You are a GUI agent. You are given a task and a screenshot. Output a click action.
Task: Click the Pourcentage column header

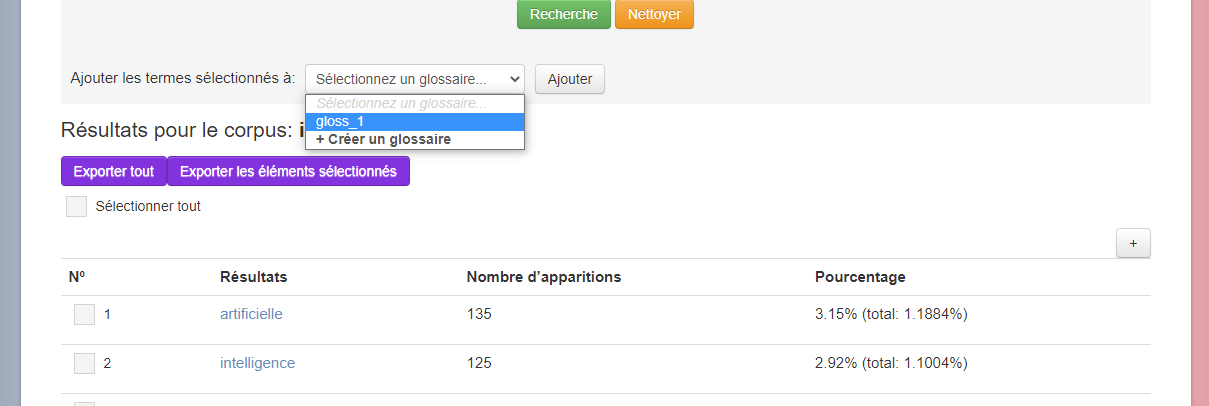tap(860, 277)
